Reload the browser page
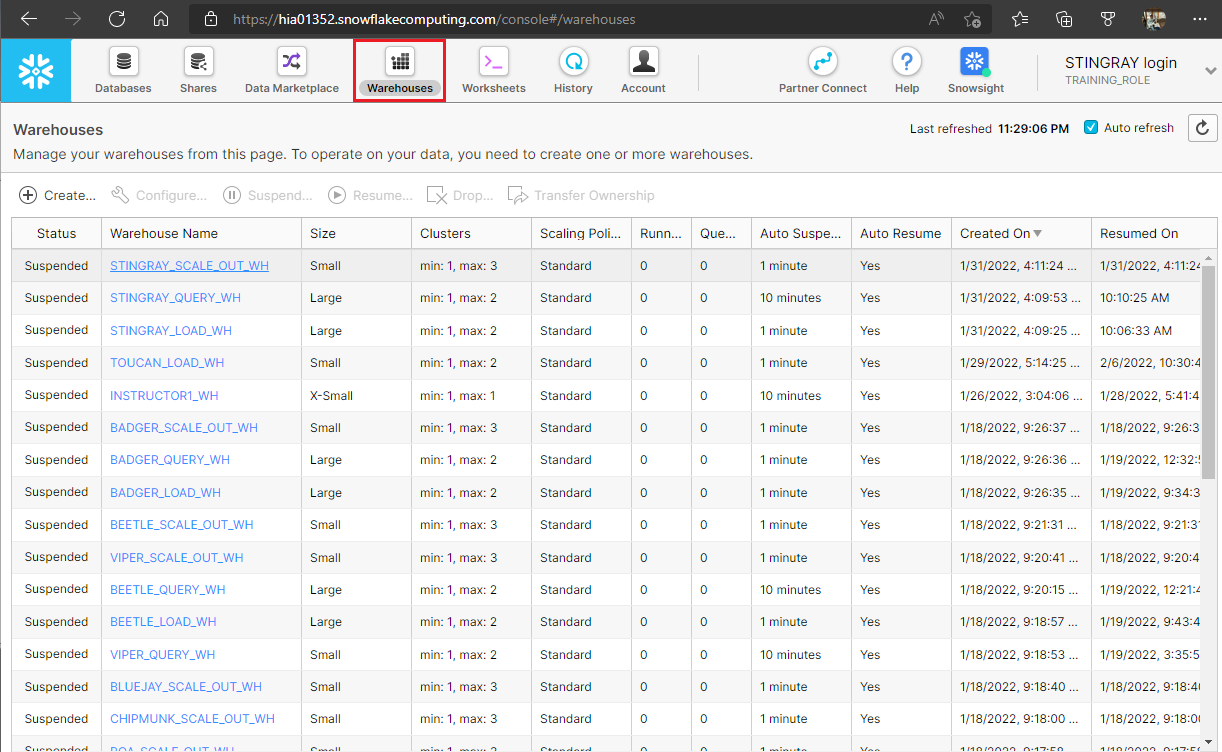Viewport: 1222px width, 752px height. pyautogui.click(x=117, y=19)
